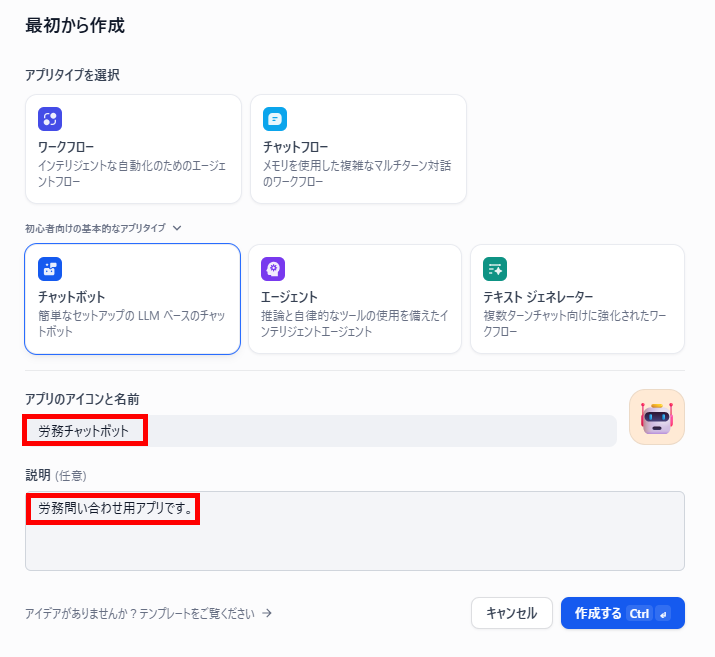Click the ワークフロー purple icon
715x657 pixels.
[x=50, y=119]
